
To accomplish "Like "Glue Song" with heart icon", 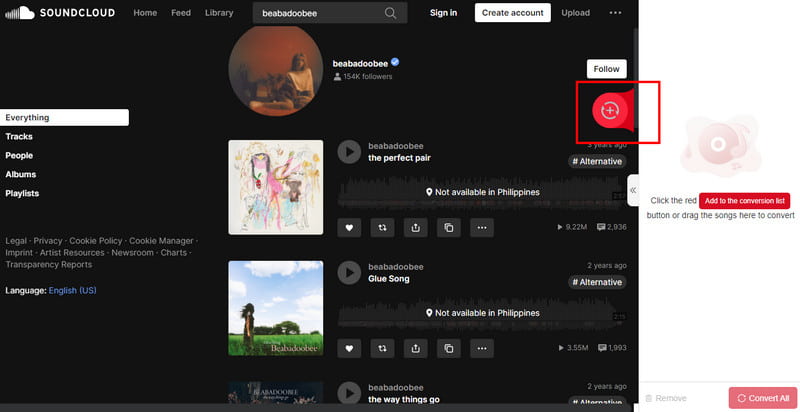I will 349,349.
